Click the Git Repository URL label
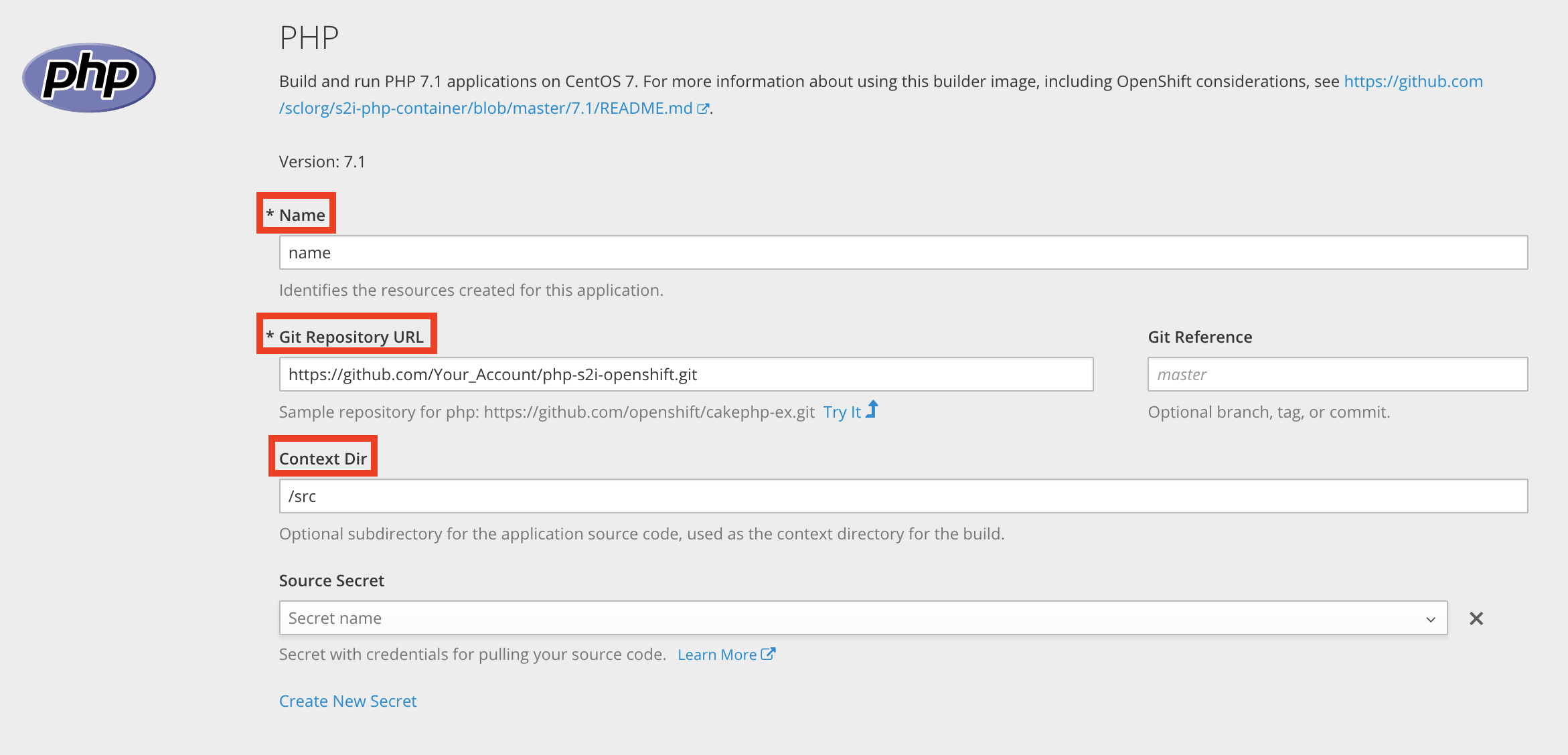 point(351,337)
